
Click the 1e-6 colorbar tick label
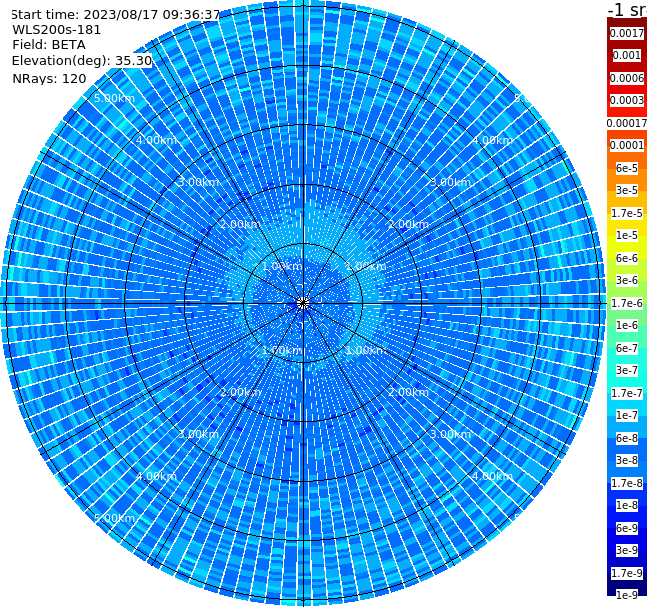pos(627,325)
